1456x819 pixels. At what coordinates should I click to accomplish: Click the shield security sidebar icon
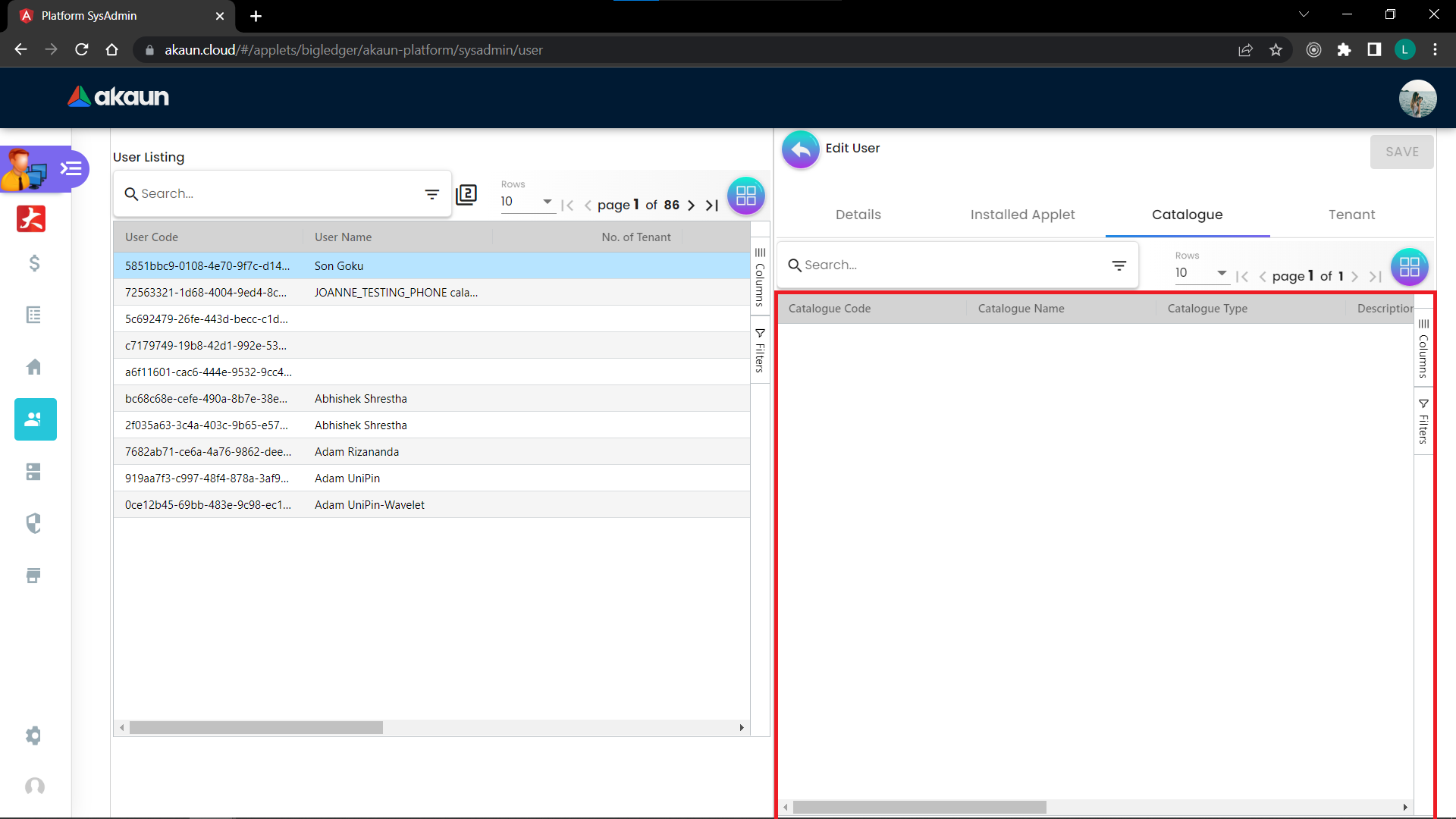[34, 523]
